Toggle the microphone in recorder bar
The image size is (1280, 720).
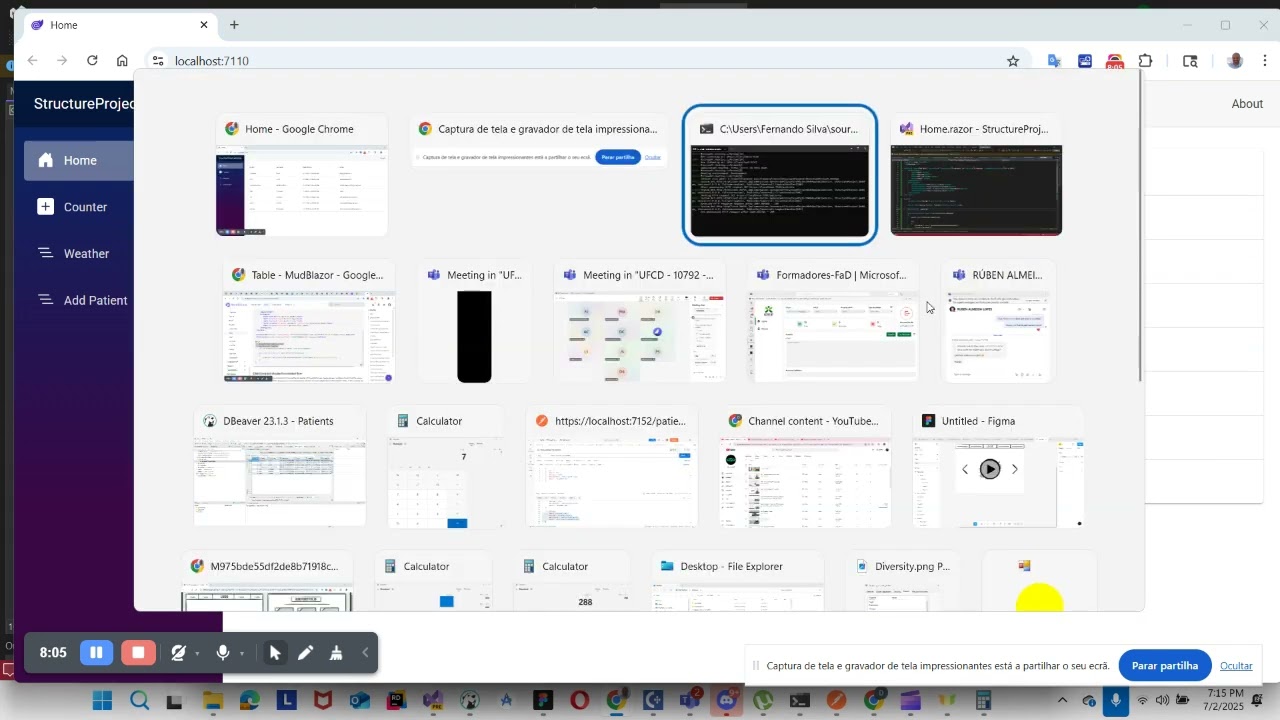coord(222,653)
